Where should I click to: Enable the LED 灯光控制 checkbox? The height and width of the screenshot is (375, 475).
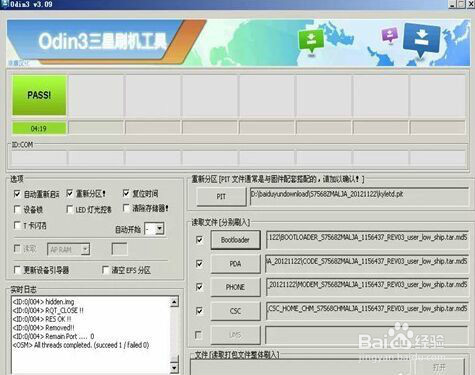point(70,209)
